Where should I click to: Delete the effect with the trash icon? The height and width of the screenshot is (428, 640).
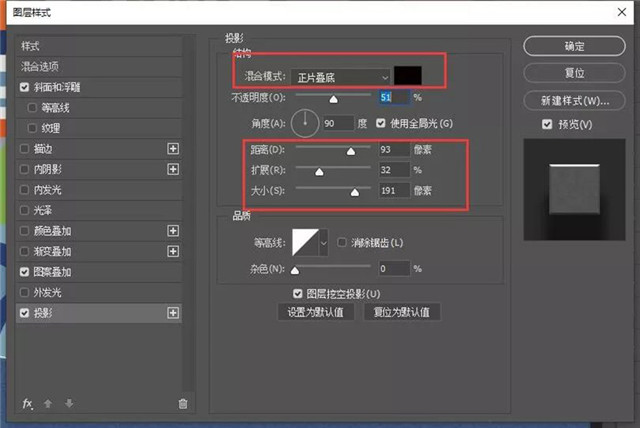coord(182,404)
